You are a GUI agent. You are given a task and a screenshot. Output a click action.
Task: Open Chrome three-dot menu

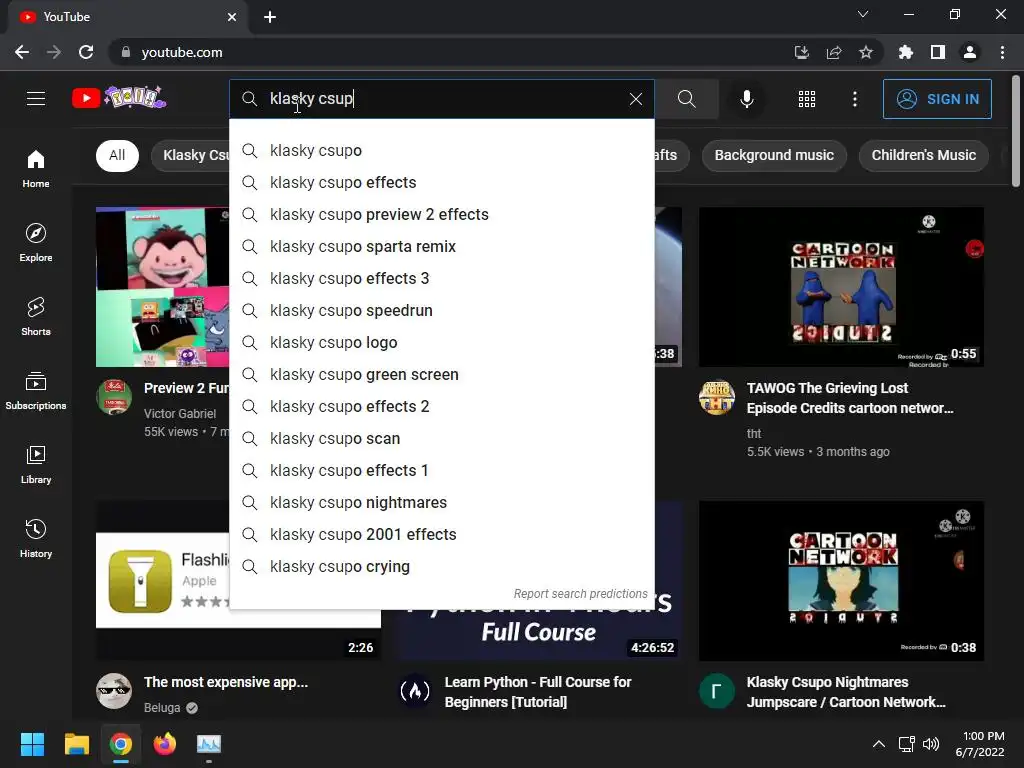[x=1002, y=52]
